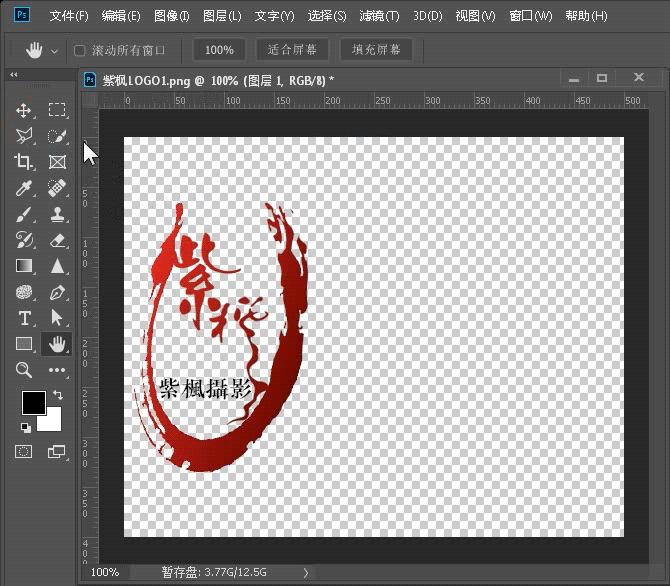Select the Eyedropper tool
Image resolution: width=670 pixels, height=586 pixels.
pyautogui.click(x=24, y=188)
